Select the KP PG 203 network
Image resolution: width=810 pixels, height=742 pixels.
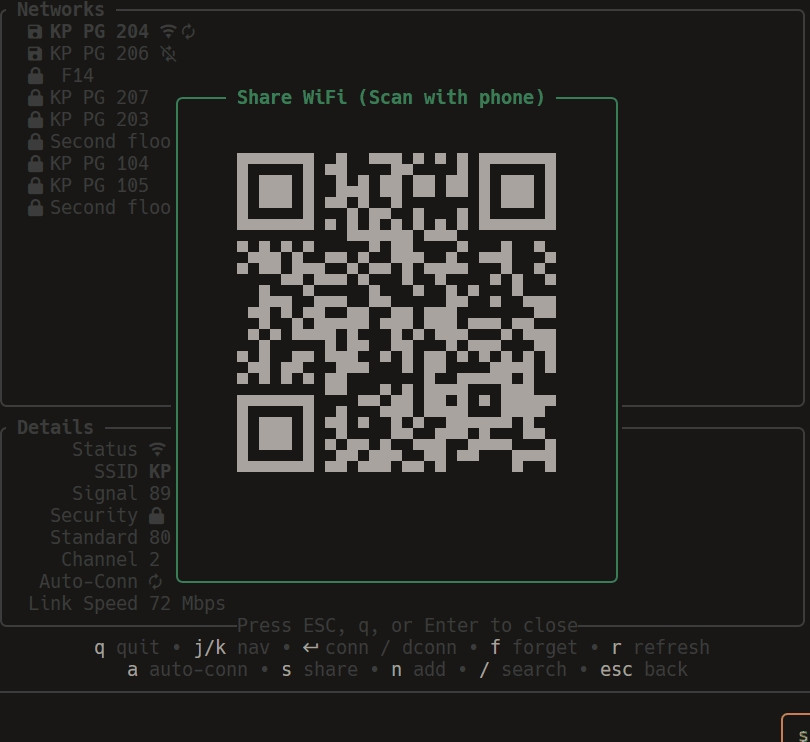coord(88,120)
